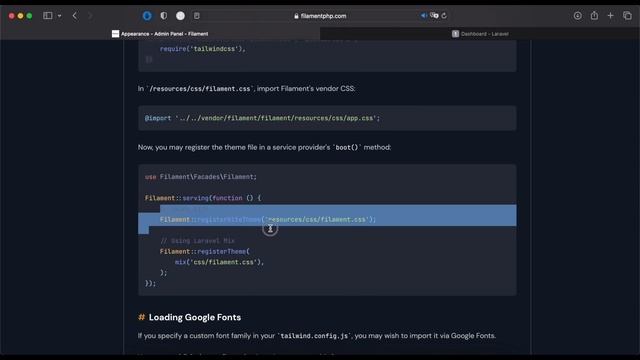Open the Downloads icon

pyautogui.click(x=578, y=16)
